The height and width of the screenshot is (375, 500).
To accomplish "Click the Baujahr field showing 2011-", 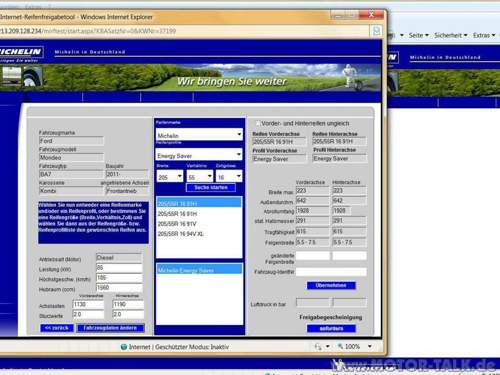I will pos(127,174).
